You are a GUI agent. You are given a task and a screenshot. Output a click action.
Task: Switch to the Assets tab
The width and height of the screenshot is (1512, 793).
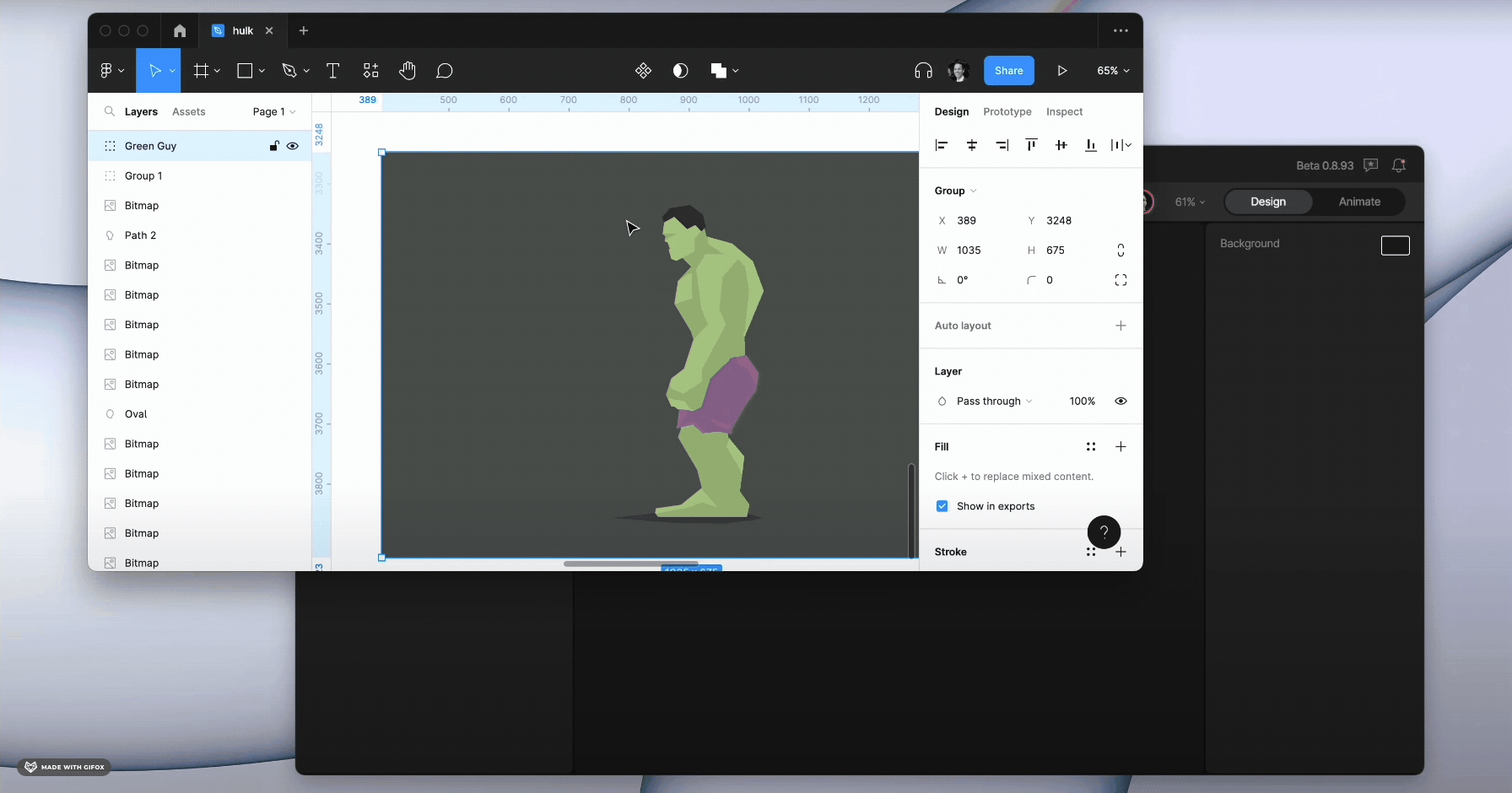189,111
